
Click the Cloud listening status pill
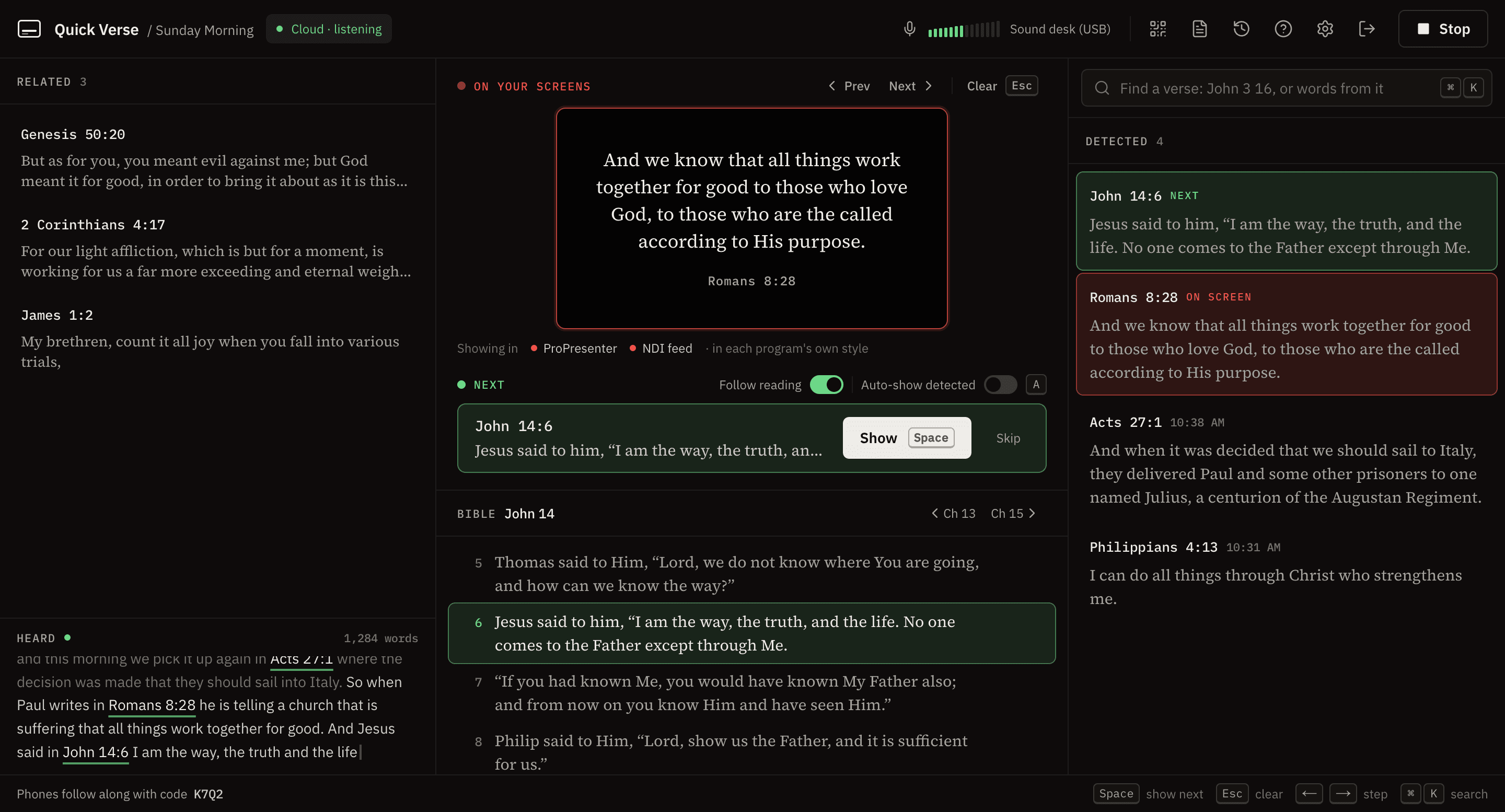[x=328, y=29]
